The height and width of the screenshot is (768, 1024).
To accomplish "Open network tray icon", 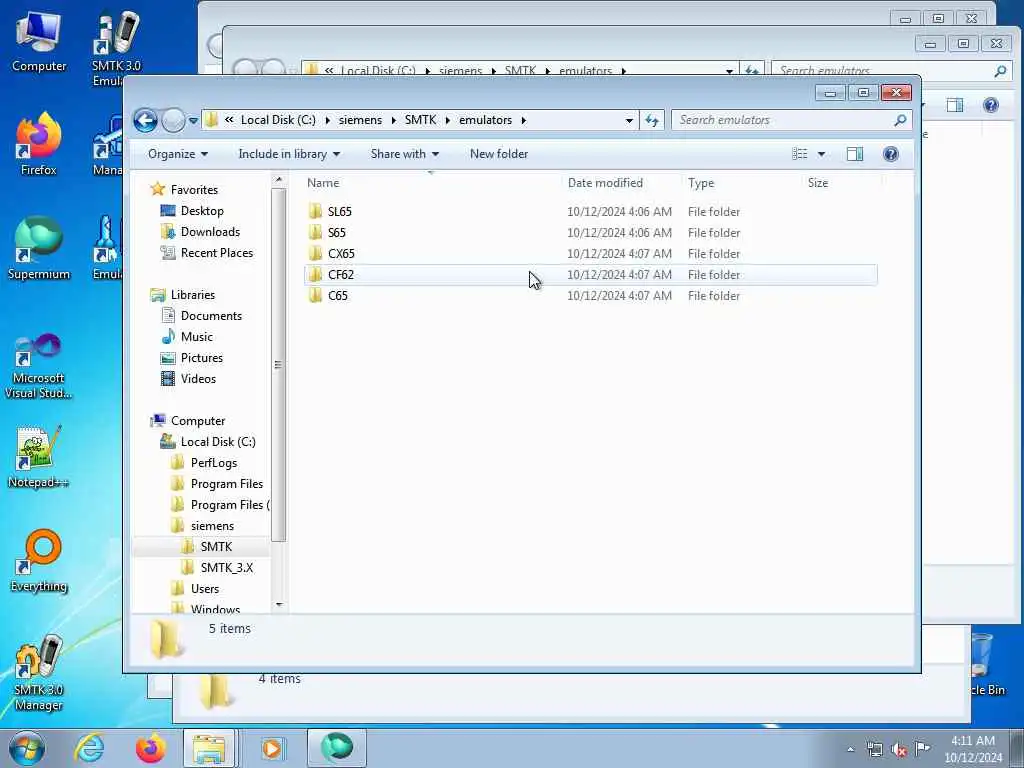I will (x=875, y=750).
